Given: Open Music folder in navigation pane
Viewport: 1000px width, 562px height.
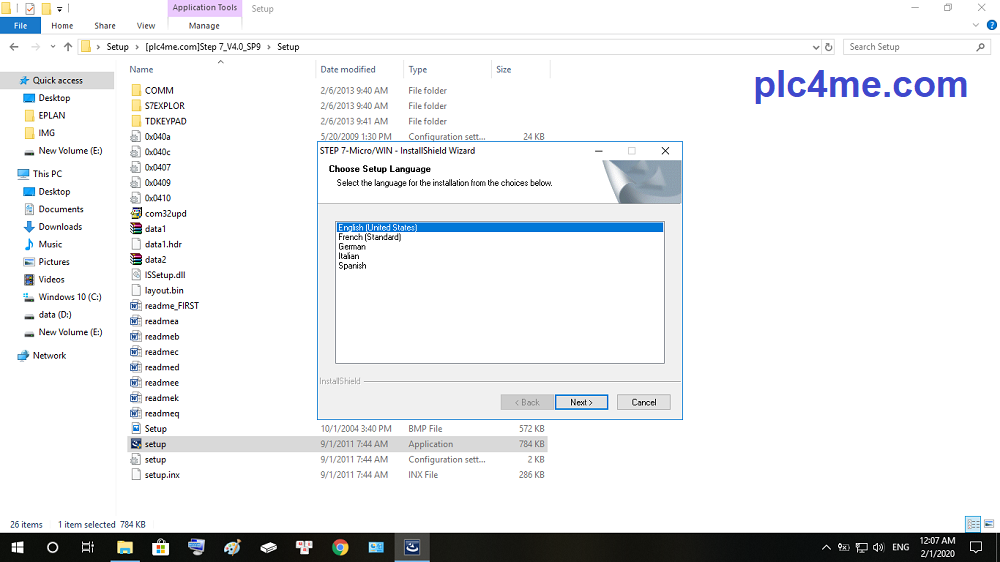Looking at the screenshot, I should (50, 244).
